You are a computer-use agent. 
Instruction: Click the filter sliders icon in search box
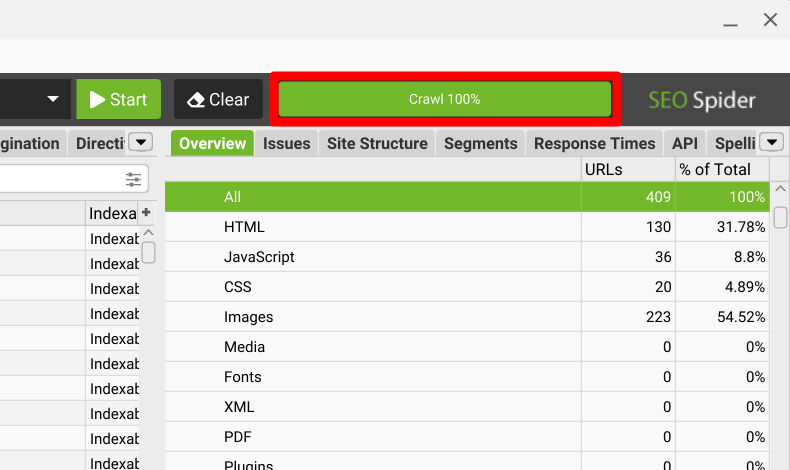point(134,180)
